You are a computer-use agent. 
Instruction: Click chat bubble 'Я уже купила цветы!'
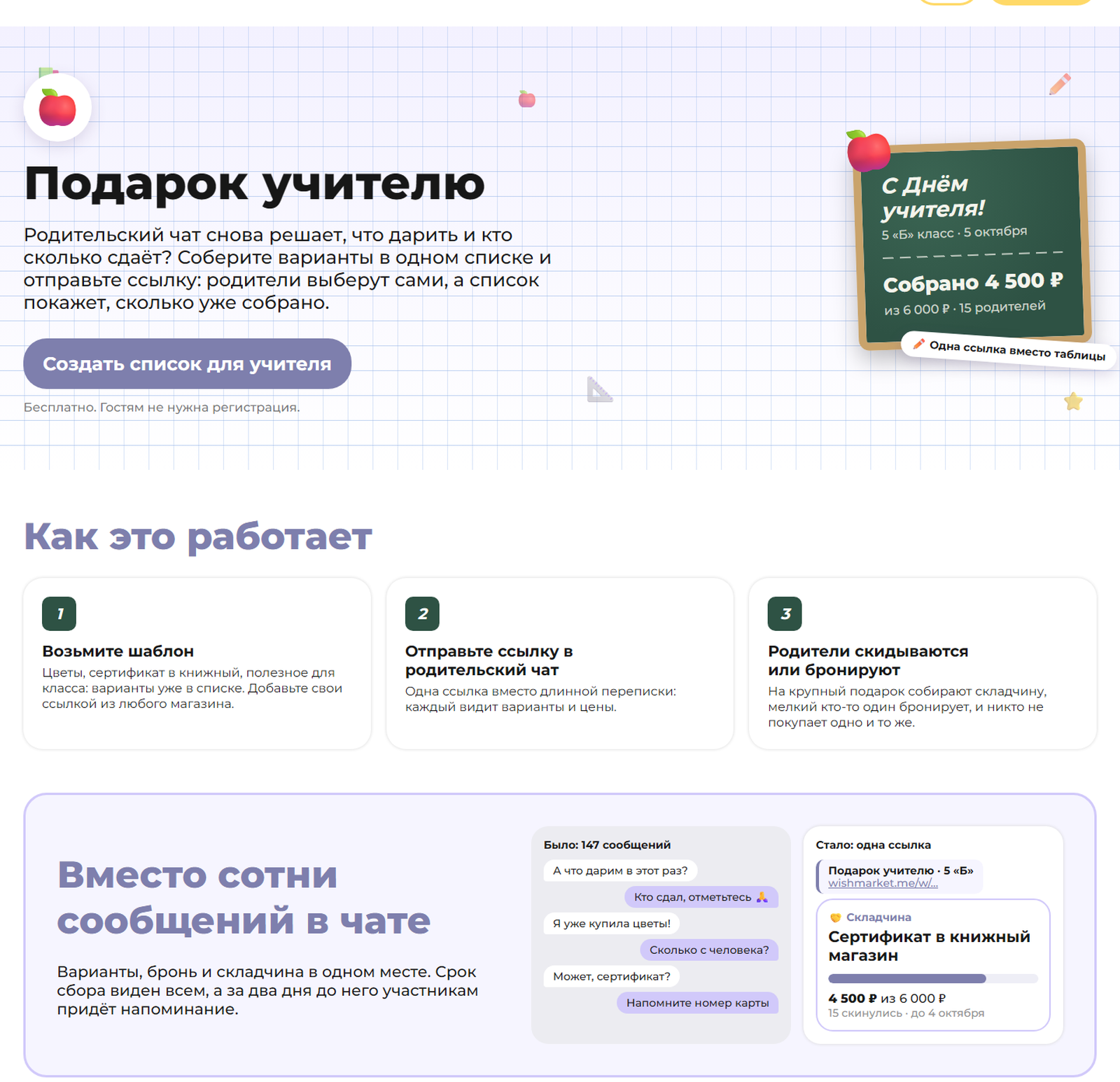tap(612, 924)
